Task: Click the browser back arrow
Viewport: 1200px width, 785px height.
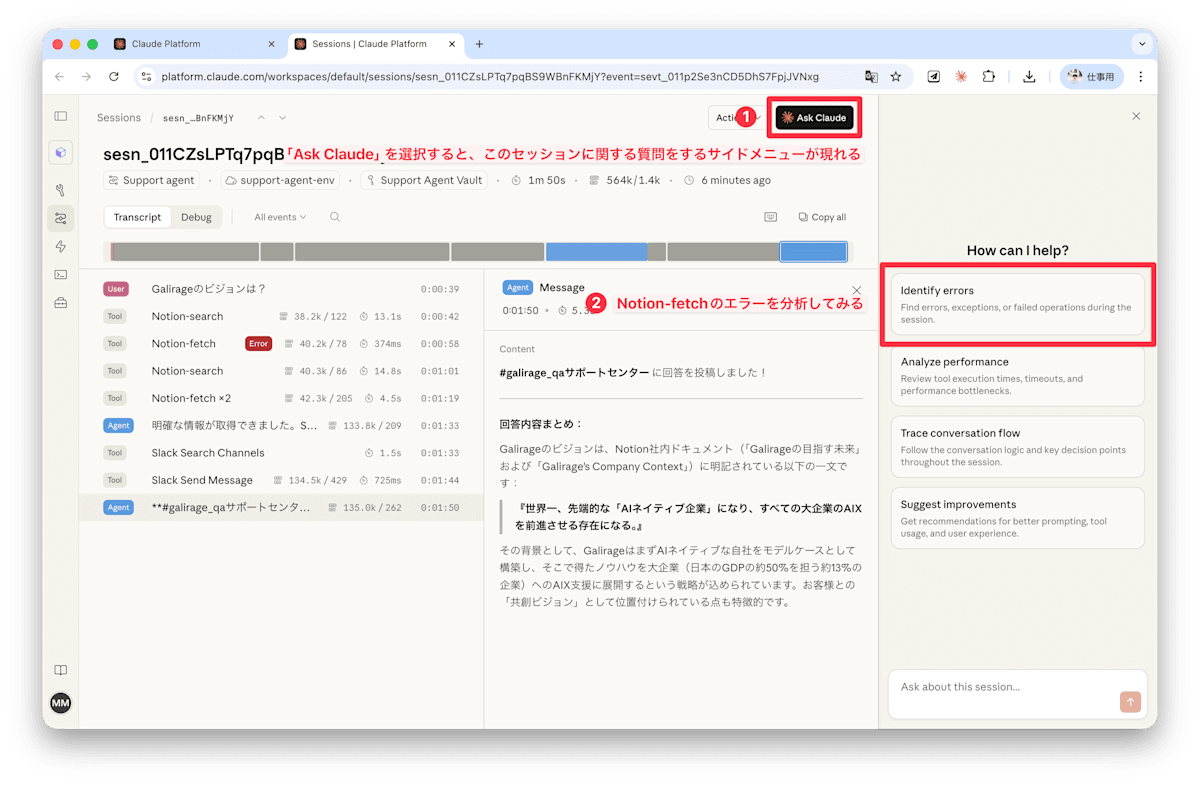Action: coord(60,76)
